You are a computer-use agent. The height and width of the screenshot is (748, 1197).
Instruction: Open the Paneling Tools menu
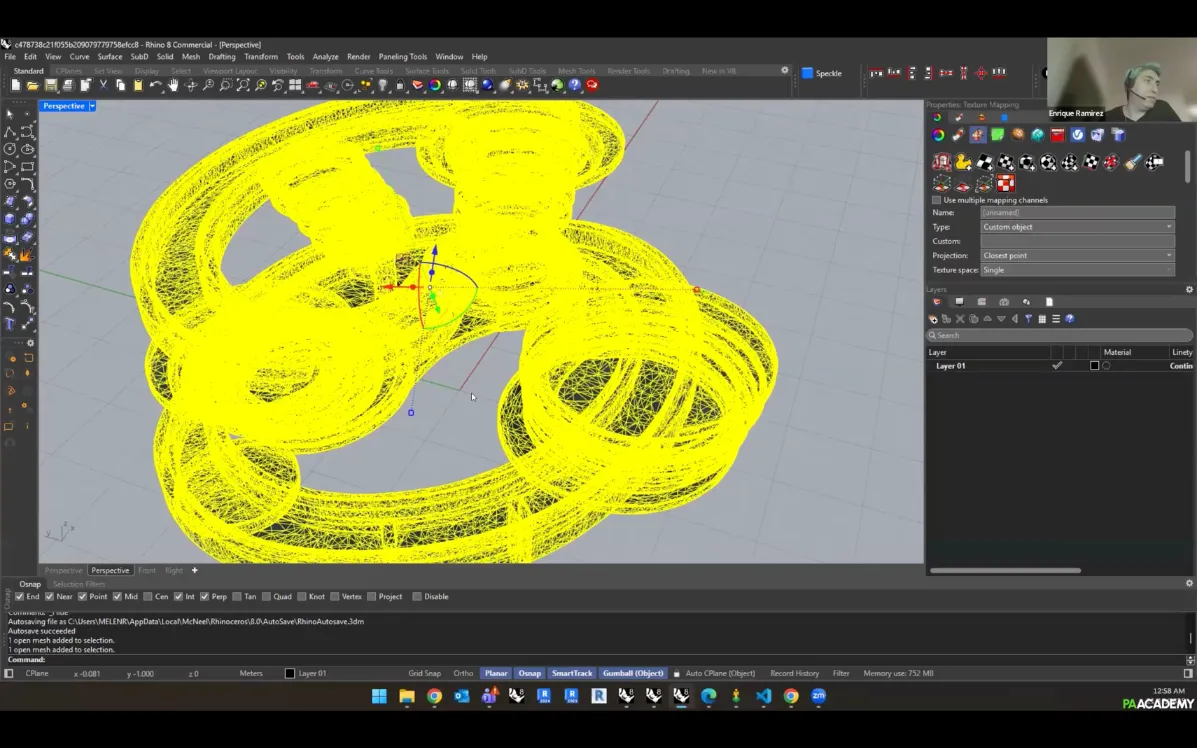402,57
